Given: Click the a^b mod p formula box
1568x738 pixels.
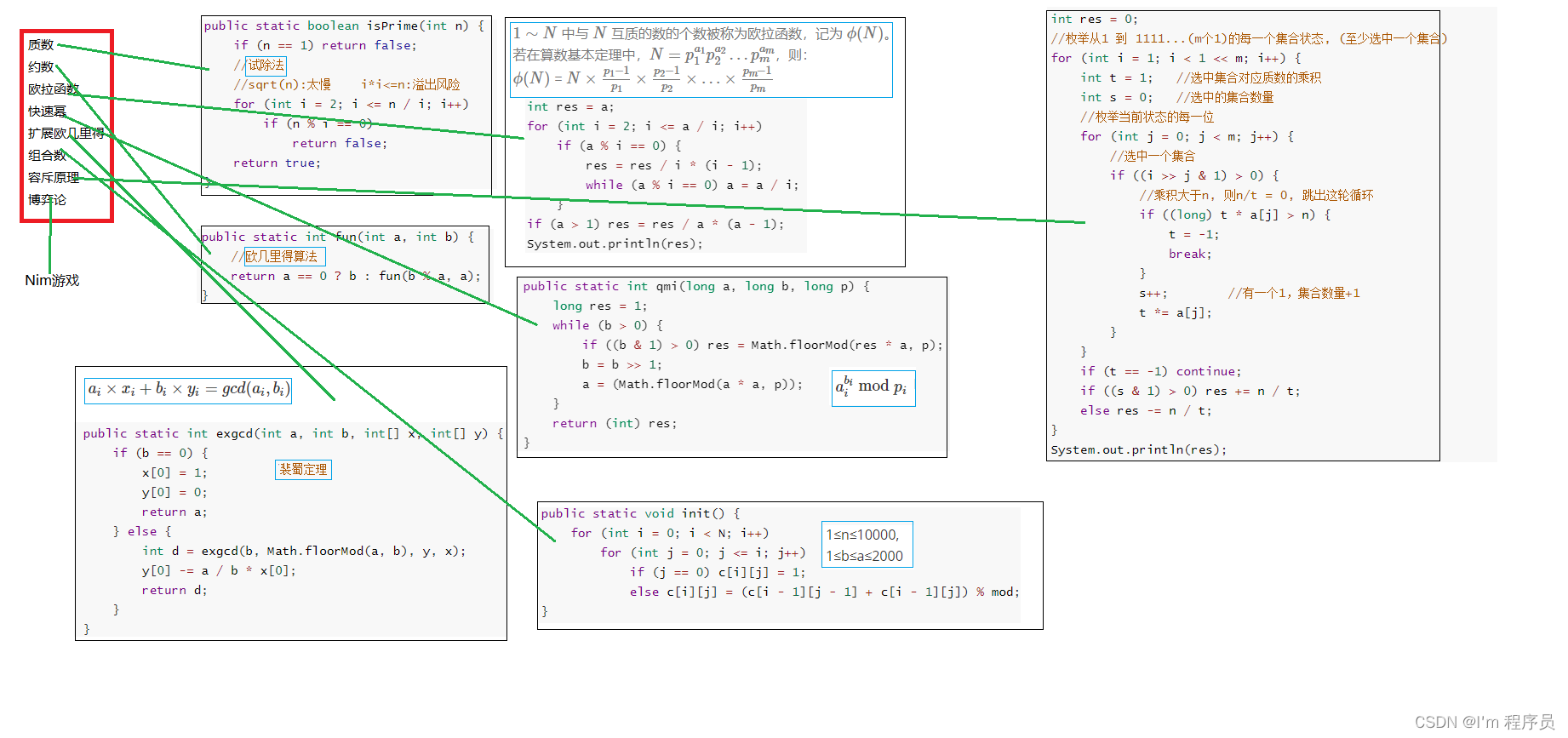Looking at the screenshot, I should coord(873,388).
